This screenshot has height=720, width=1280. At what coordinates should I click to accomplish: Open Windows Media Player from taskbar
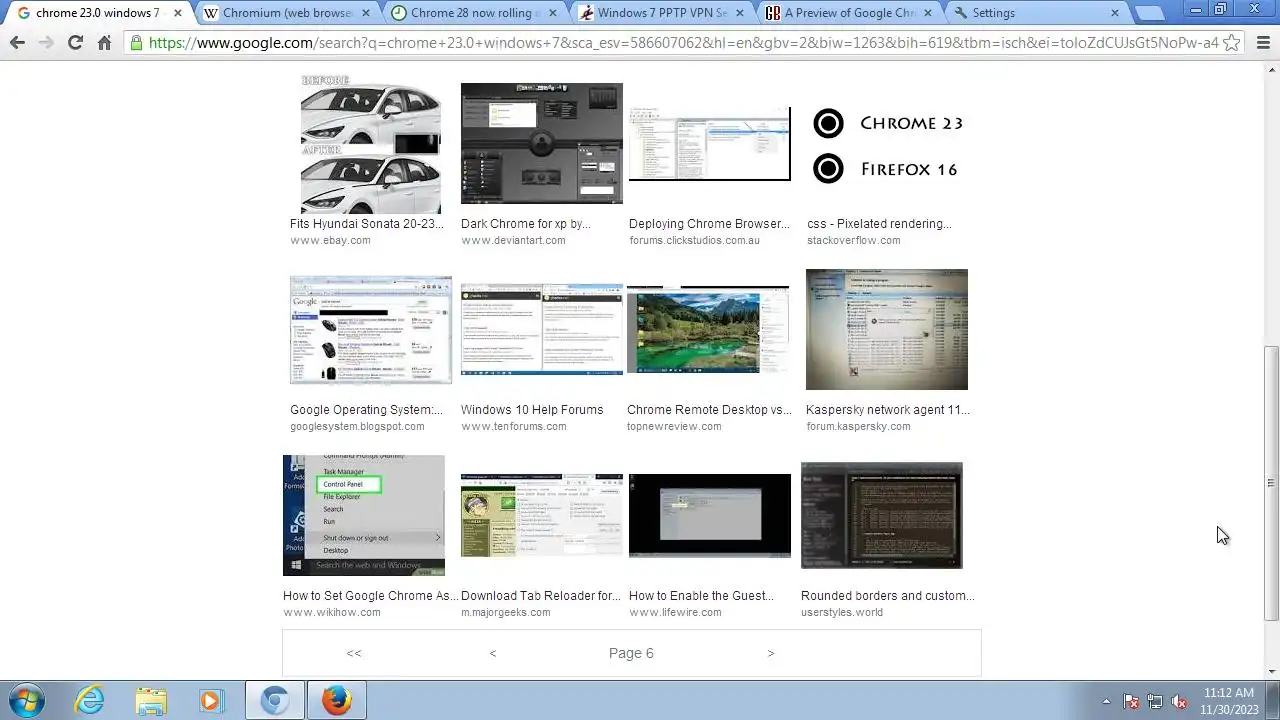211,700
